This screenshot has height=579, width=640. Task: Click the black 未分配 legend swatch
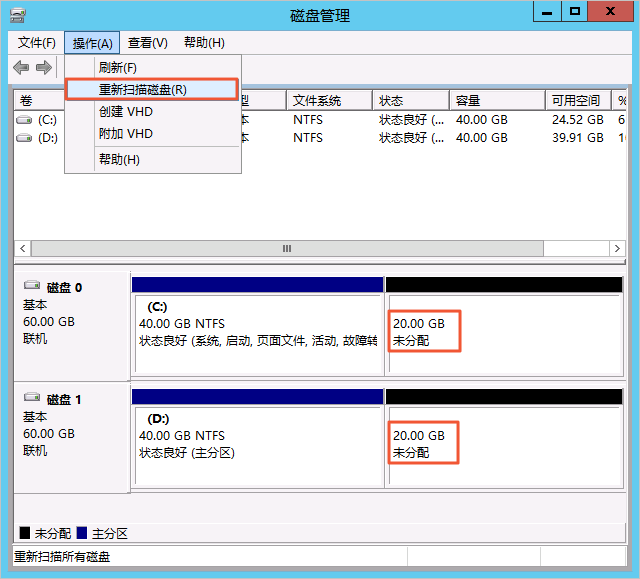[x=24, y=534]
